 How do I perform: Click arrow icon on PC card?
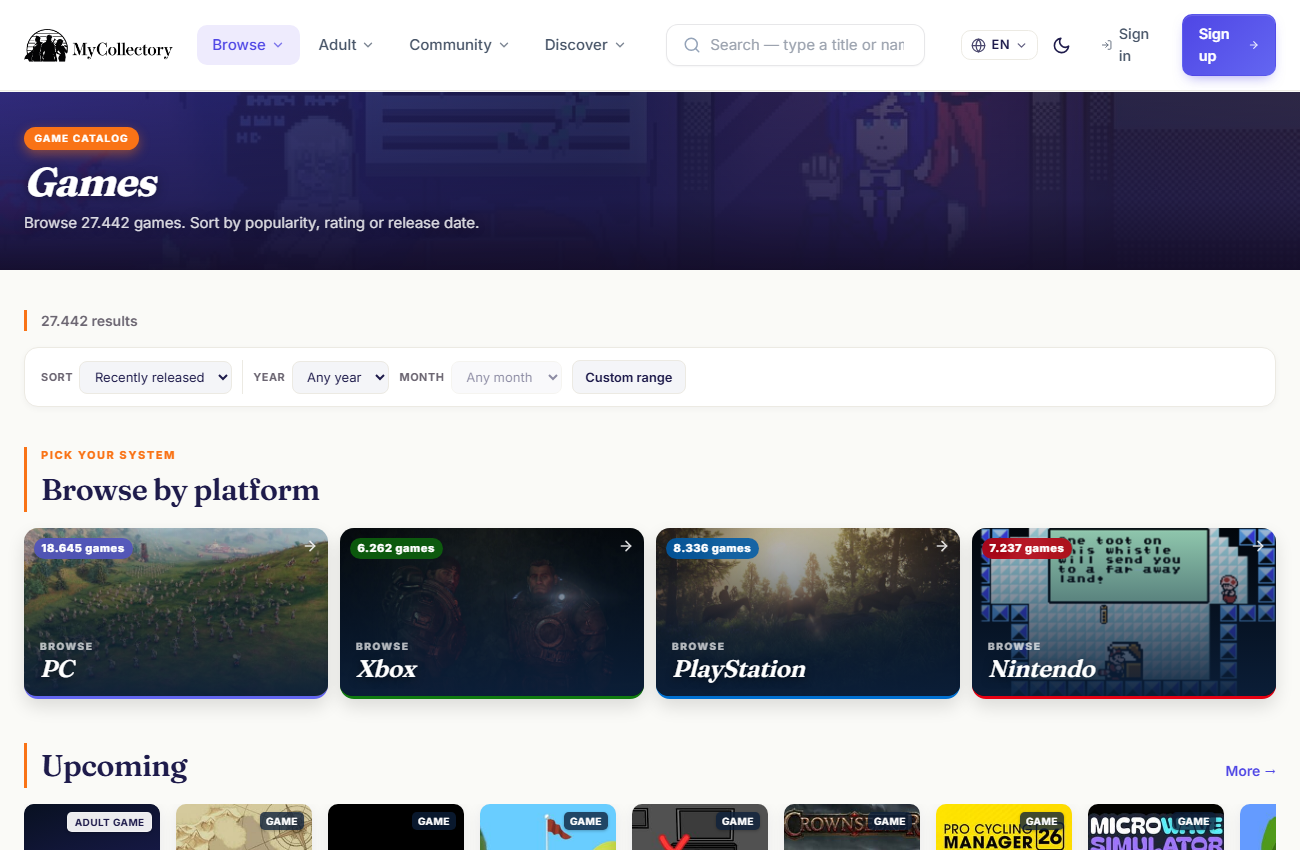(x=310, y=546)
